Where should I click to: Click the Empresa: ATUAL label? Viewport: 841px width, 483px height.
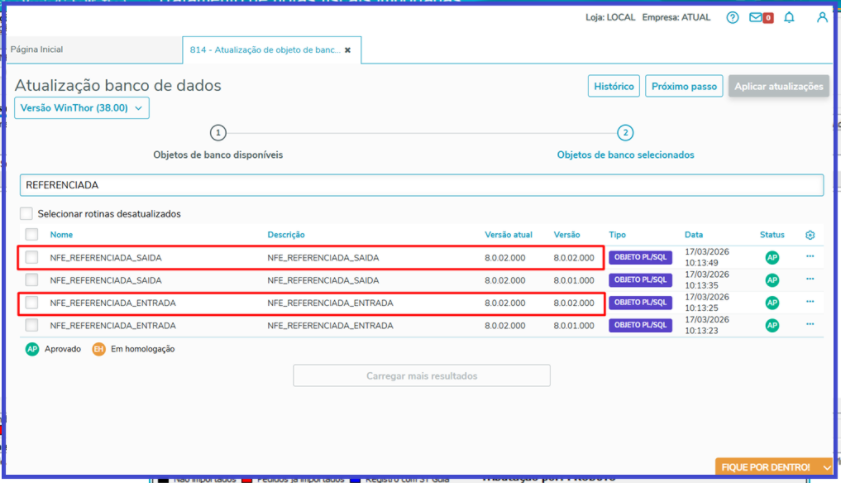point(676,18)
